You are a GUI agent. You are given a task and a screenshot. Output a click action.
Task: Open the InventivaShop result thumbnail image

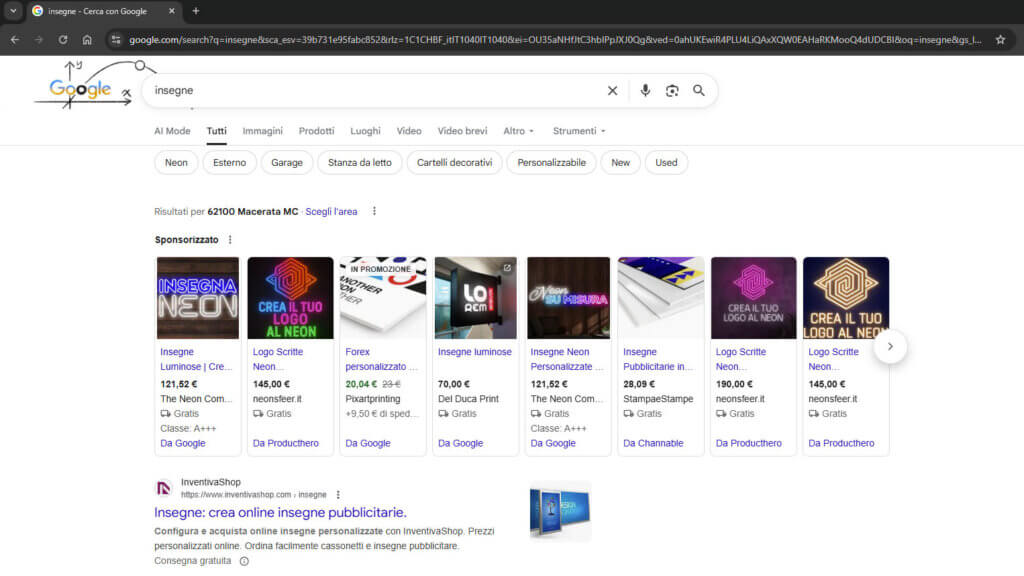tap(560, 512)
